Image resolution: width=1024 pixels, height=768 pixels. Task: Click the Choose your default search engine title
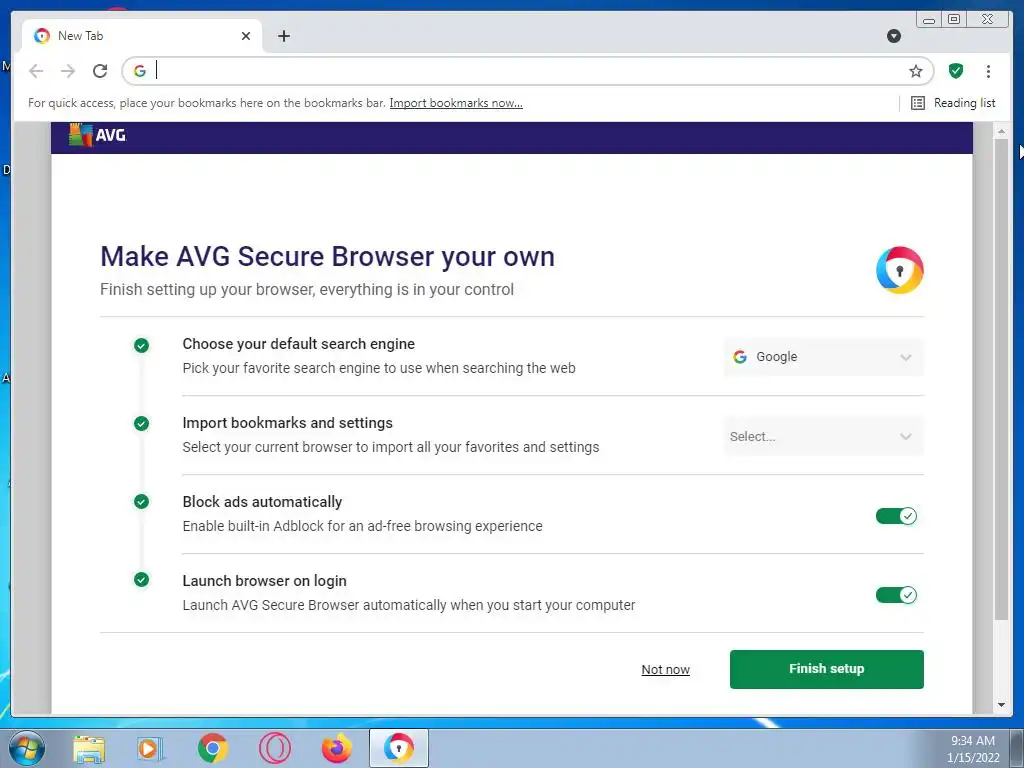[298, 344]
